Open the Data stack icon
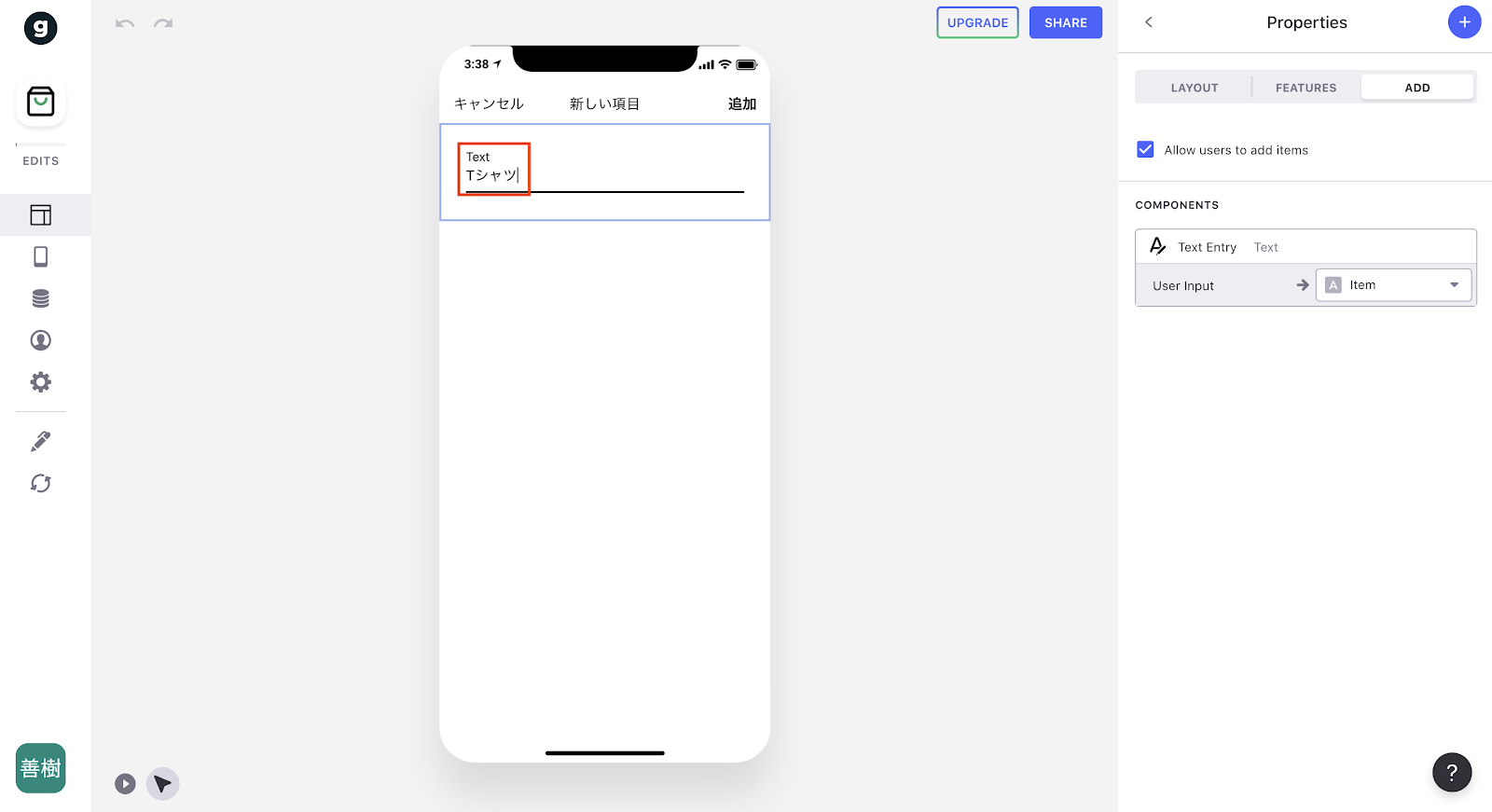 (x=41, y=298)
